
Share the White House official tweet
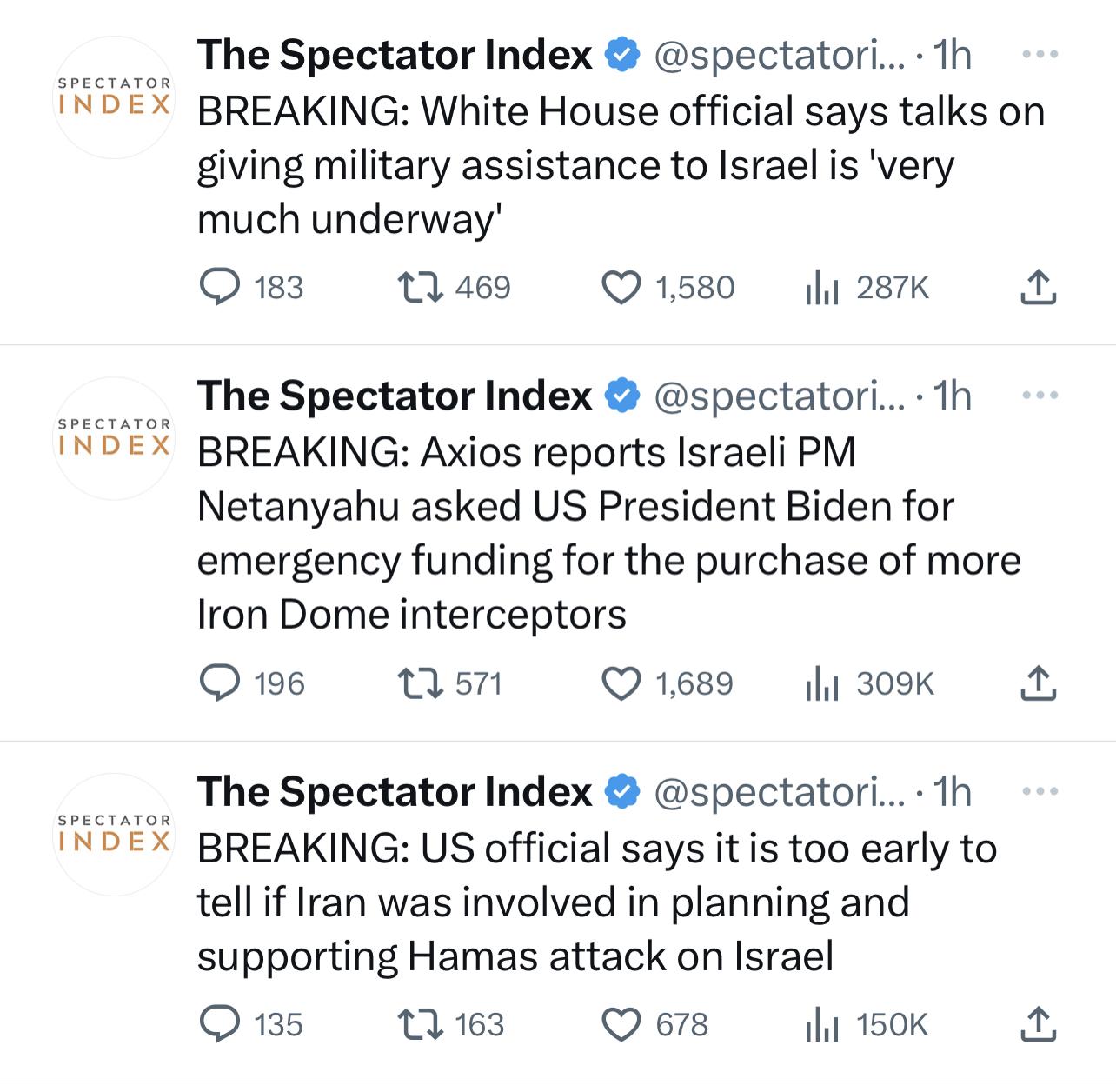(1038, 288)
